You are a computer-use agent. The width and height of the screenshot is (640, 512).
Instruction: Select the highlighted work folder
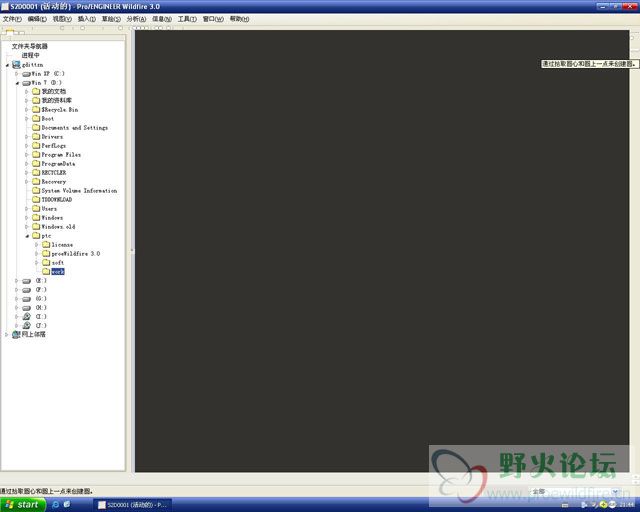click(58, 272)
